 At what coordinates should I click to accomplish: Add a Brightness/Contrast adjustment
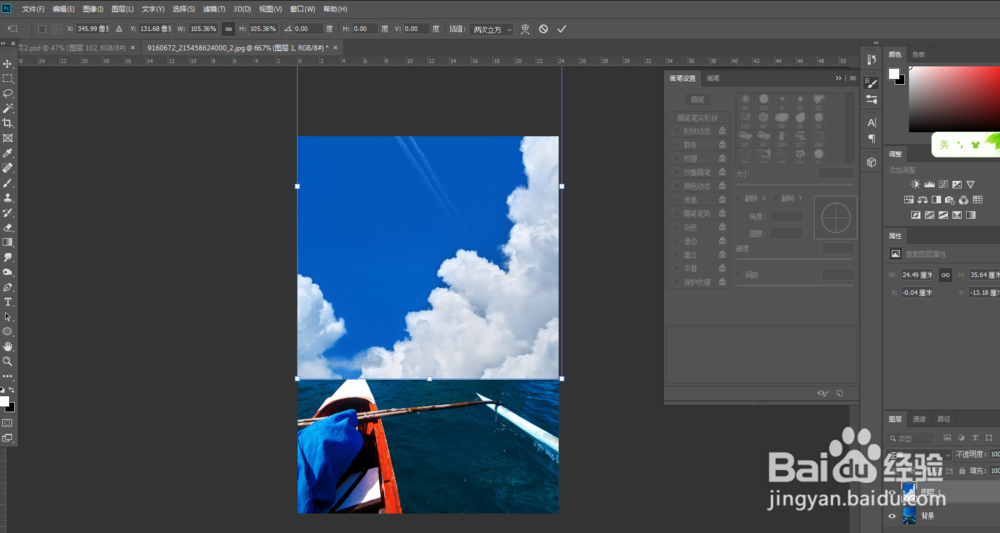point(915,184)
